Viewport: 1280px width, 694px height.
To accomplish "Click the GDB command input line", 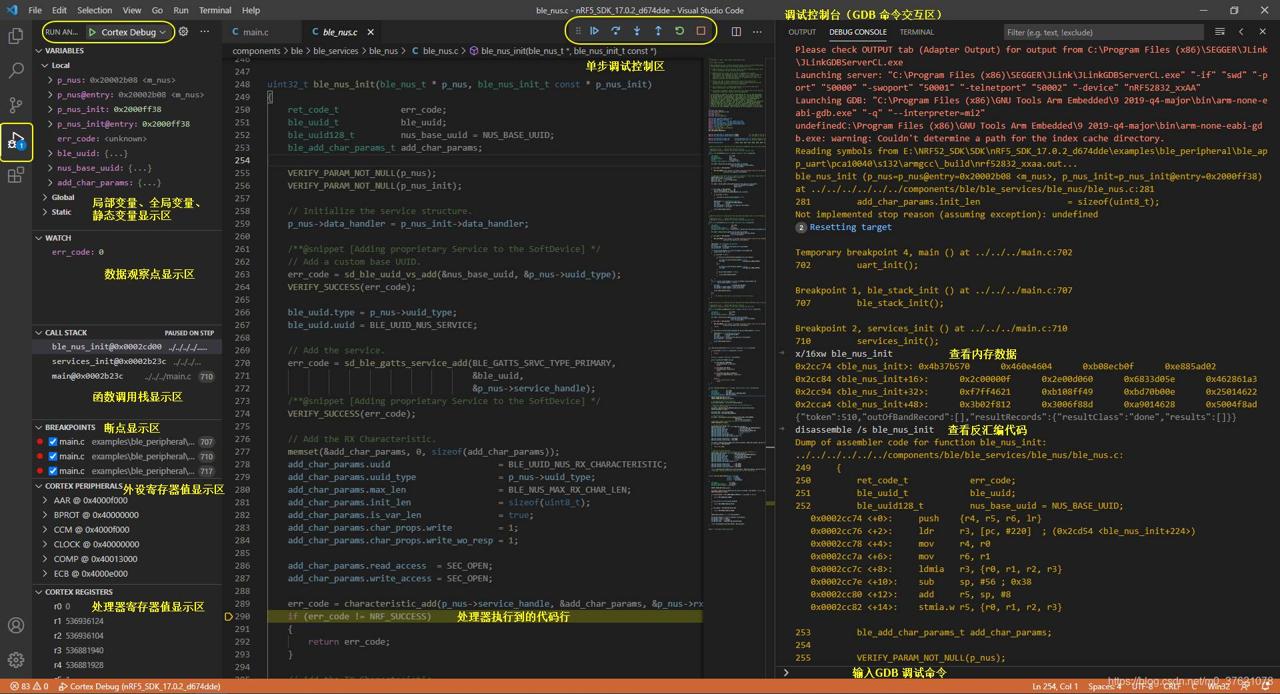I will 1032,672.
